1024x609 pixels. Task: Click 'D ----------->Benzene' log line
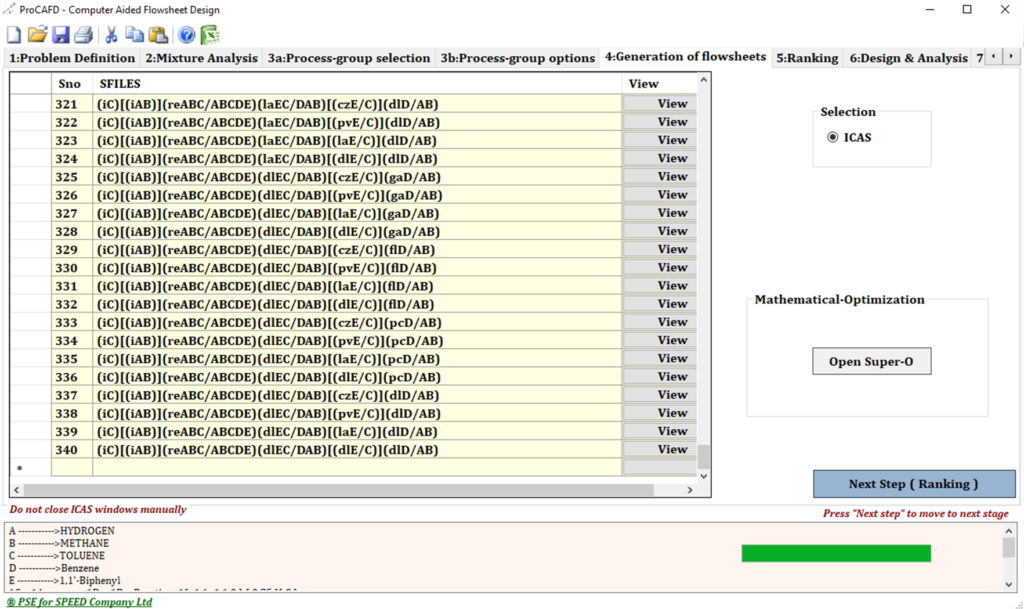54,568
